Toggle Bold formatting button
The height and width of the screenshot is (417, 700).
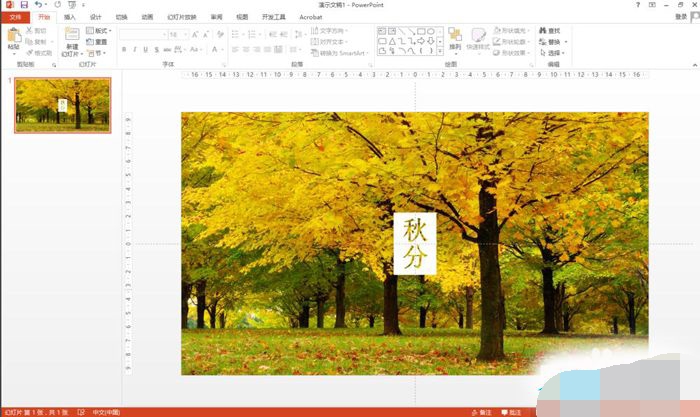click(124, 49)
